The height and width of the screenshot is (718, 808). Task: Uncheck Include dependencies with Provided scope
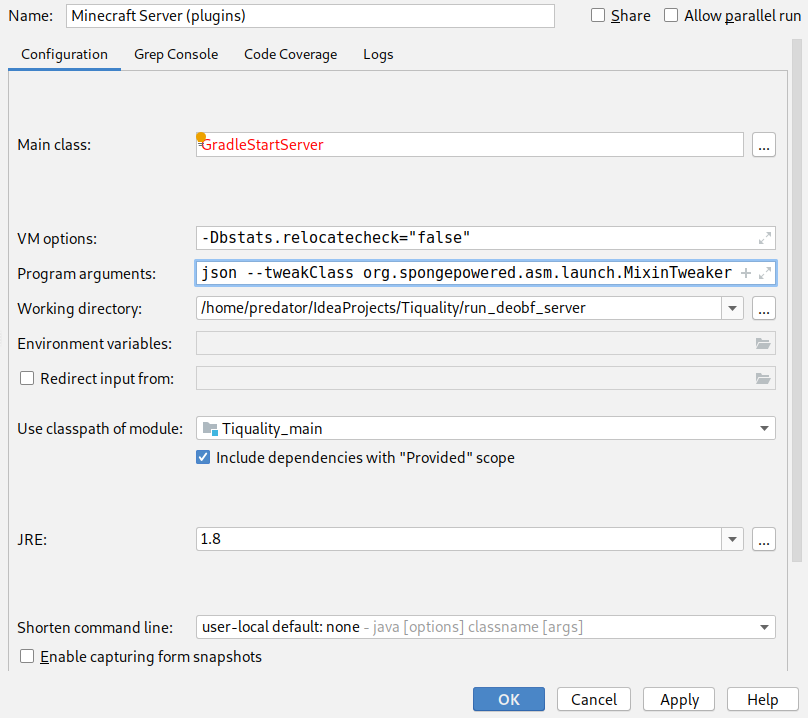pyautogui.click(x=203, y=457)
